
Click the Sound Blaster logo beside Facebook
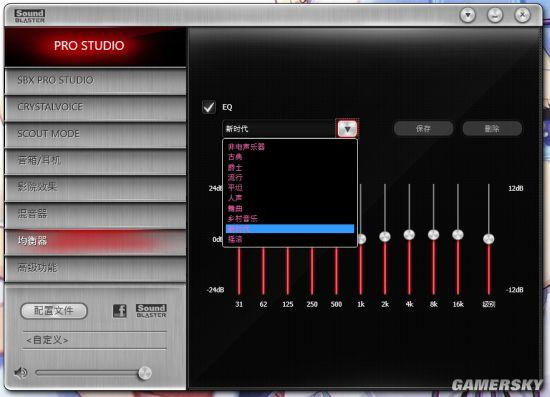(x=151, y=311)
